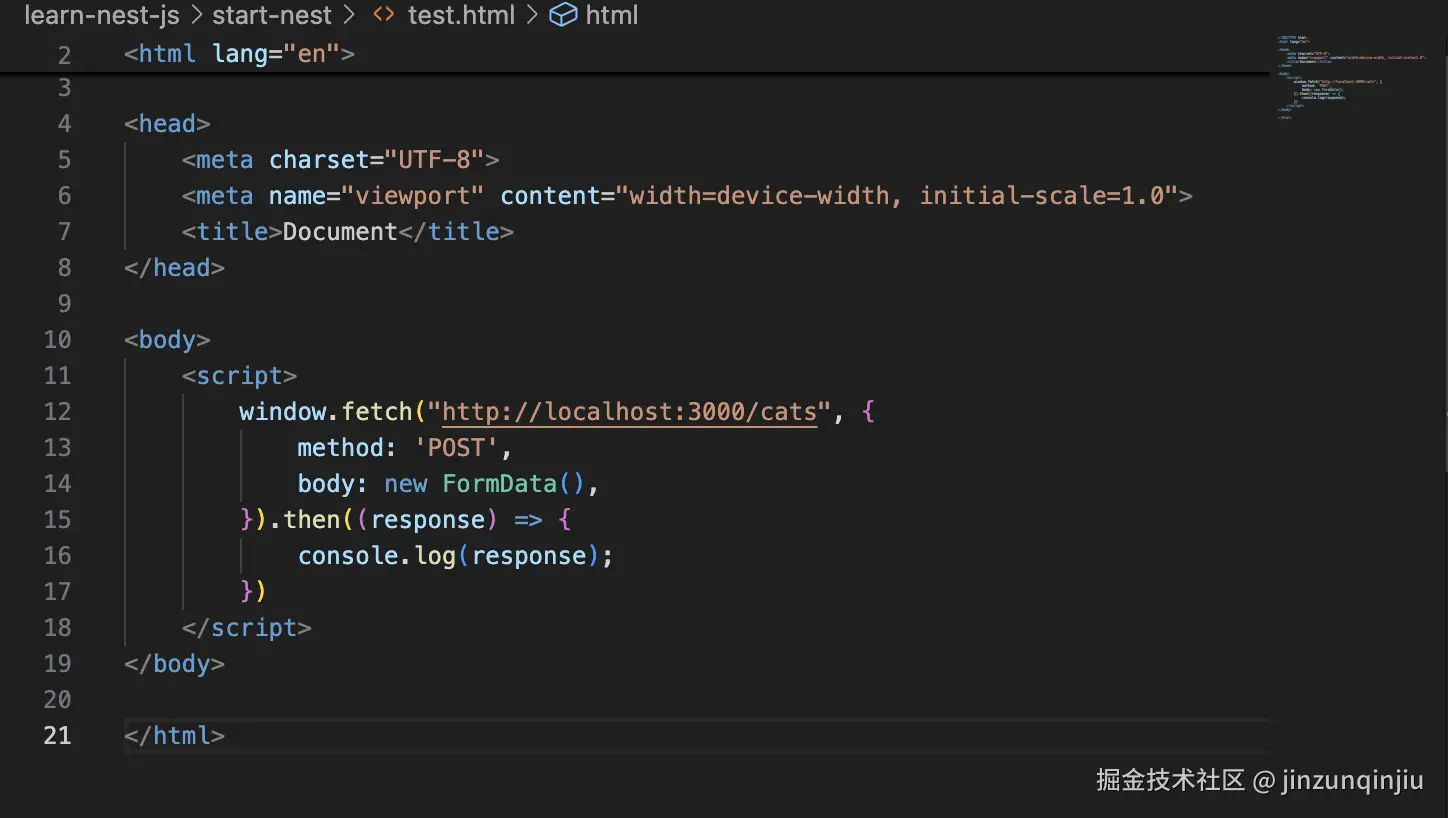This screenshot has height=818, width=1448.
Task: Click the "viewport" meta name value
Action: coord(413,196)
